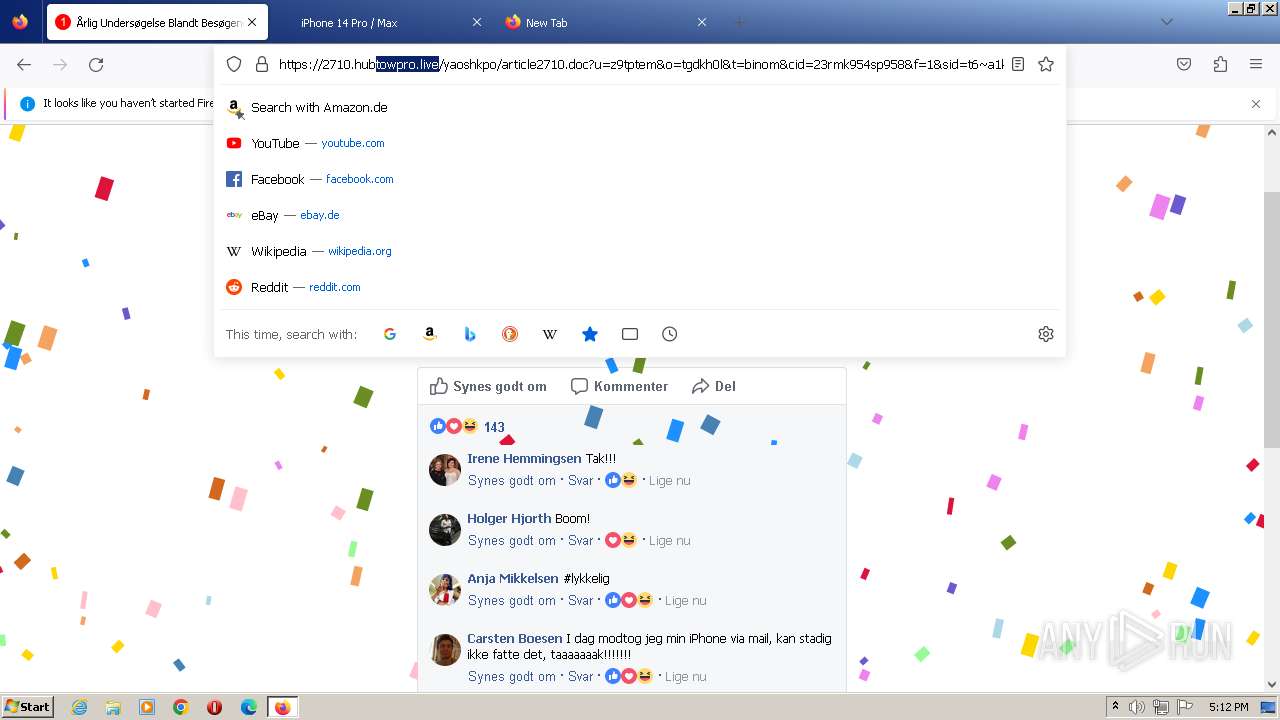Open Irene Hemmingsen's profile name

click(x=524, y=458)
